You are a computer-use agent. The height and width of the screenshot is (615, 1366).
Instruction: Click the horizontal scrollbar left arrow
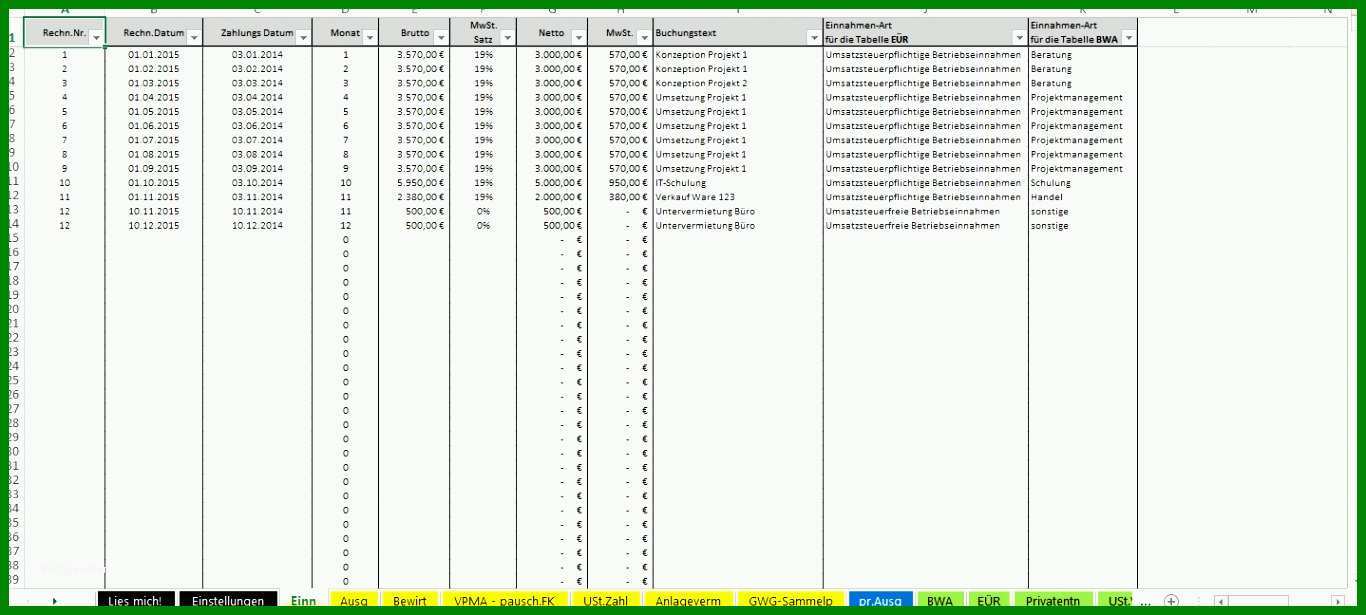click(1221, 601)
